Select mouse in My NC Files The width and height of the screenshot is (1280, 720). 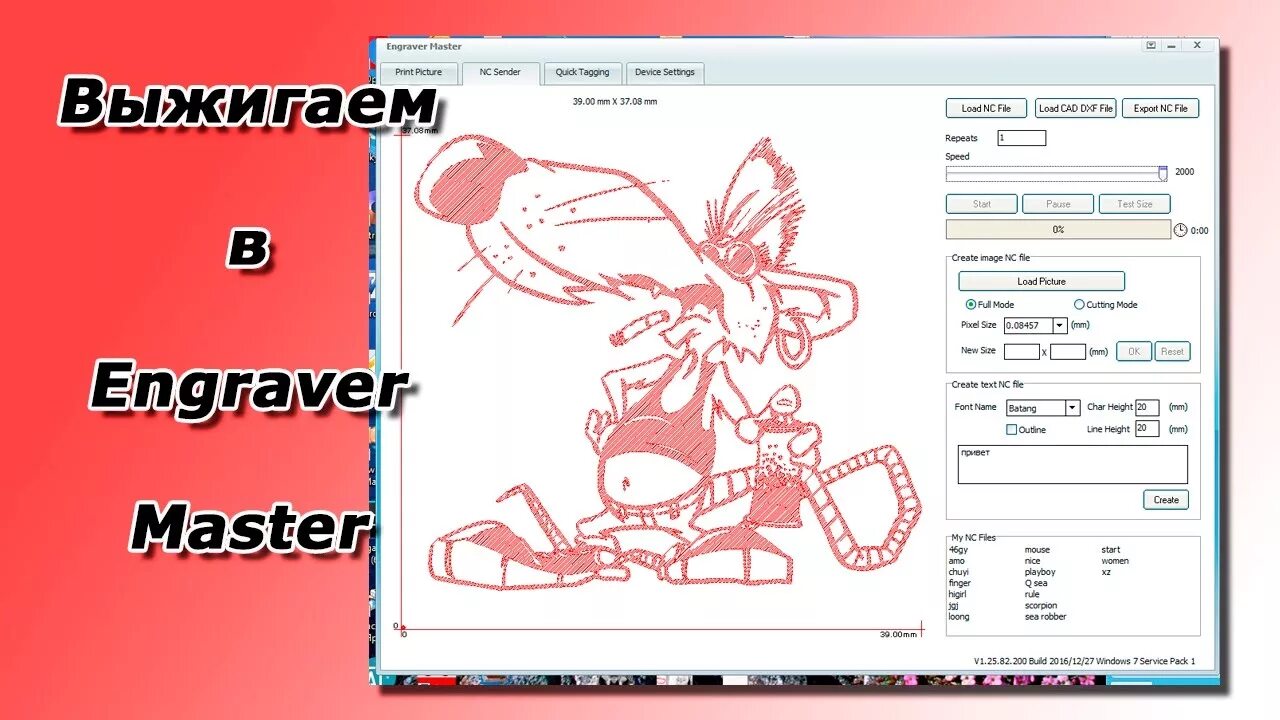[1037, 550]
